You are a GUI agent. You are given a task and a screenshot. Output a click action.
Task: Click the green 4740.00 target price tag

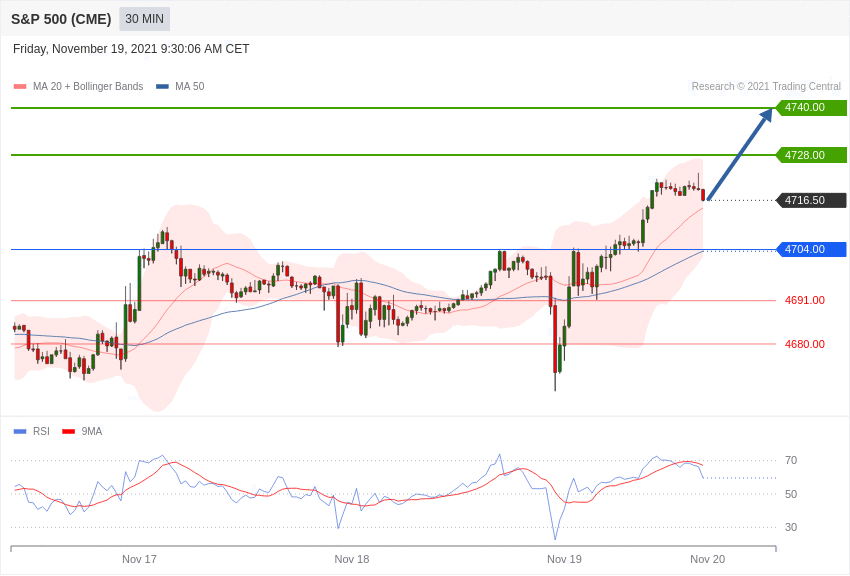[x=811, y=108]
